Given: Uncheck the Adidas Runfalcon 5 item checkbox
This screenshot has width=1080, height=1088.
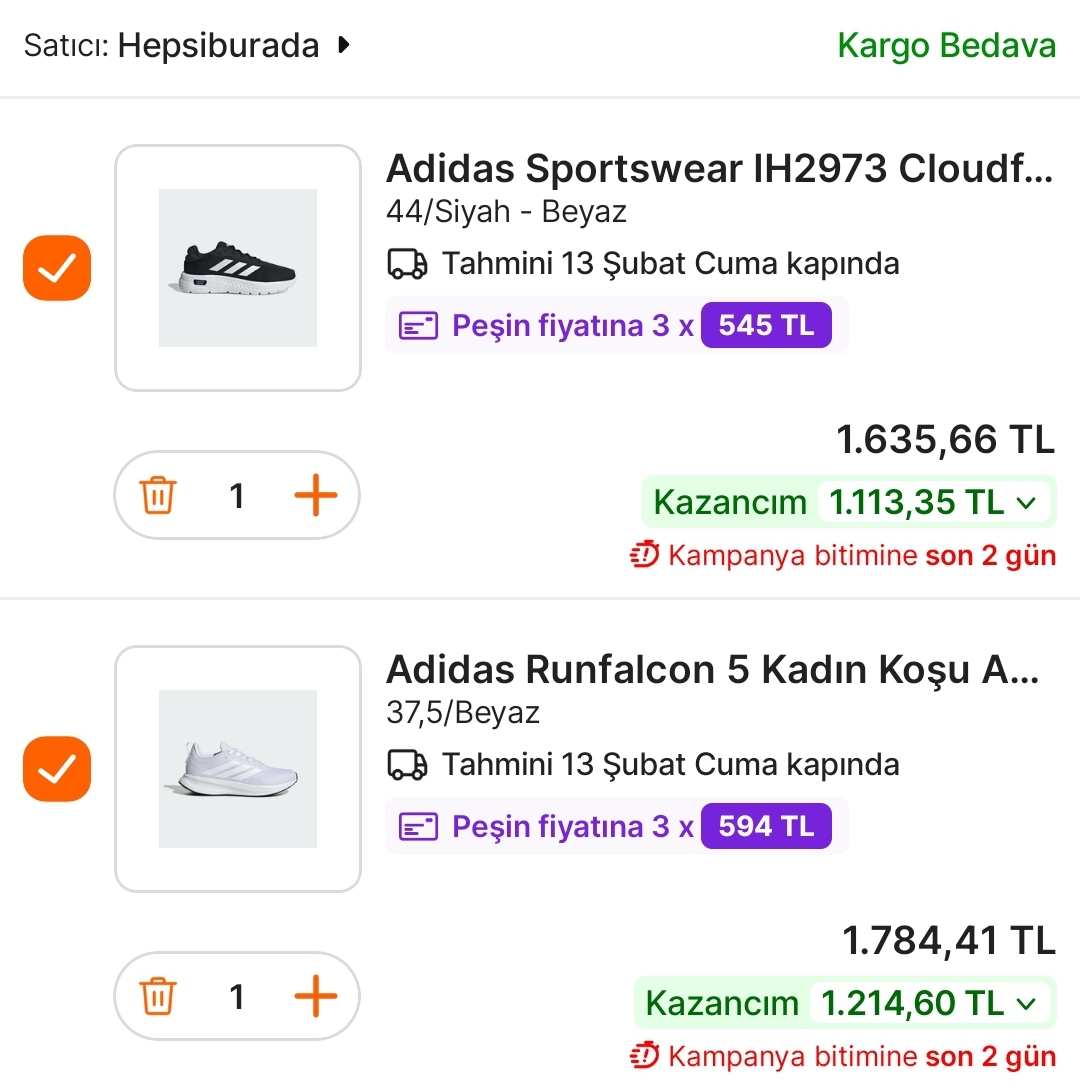Looking at the screenshot, I should [57, 769].
